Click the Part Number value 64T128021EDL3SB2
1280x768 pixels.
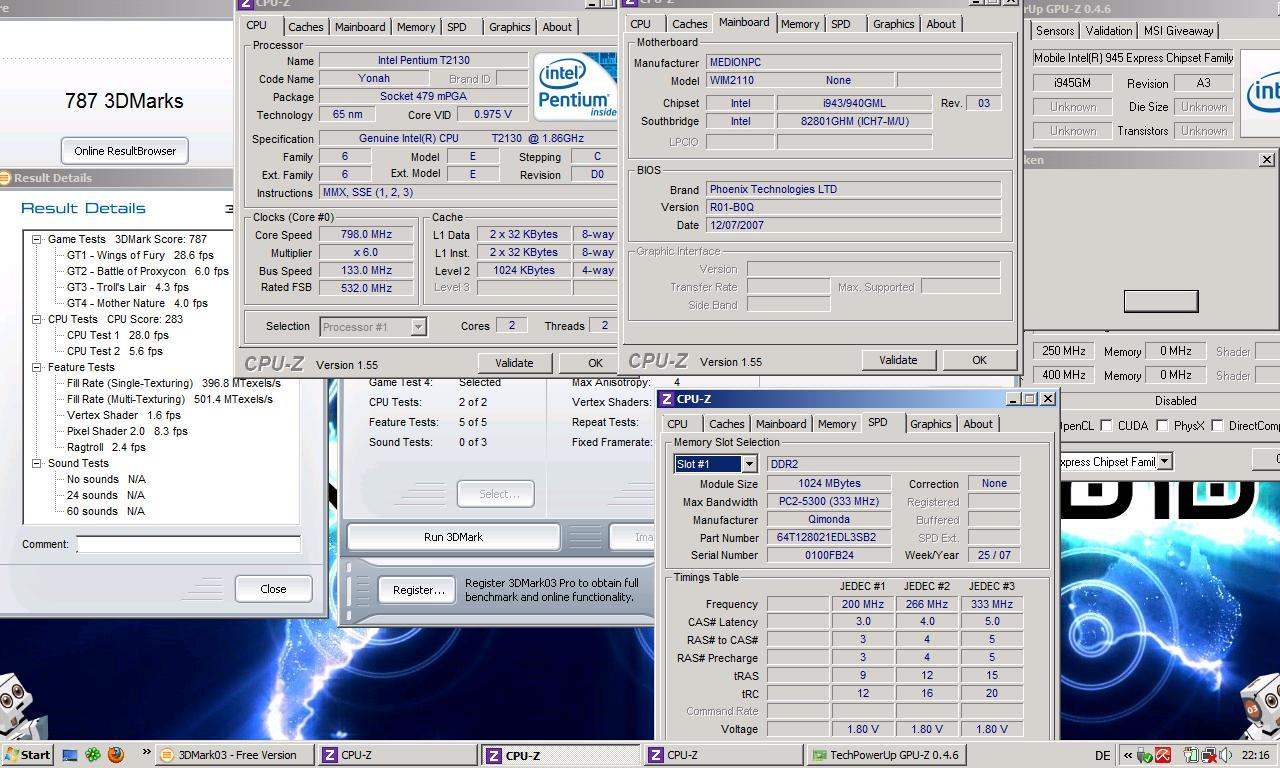pos(828,537)
